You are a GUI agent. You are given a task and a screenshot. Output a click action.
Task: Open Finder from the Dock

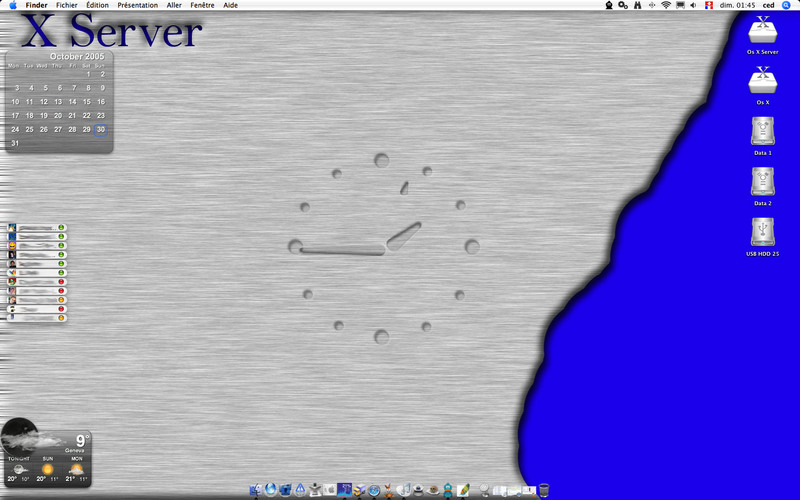256,490
